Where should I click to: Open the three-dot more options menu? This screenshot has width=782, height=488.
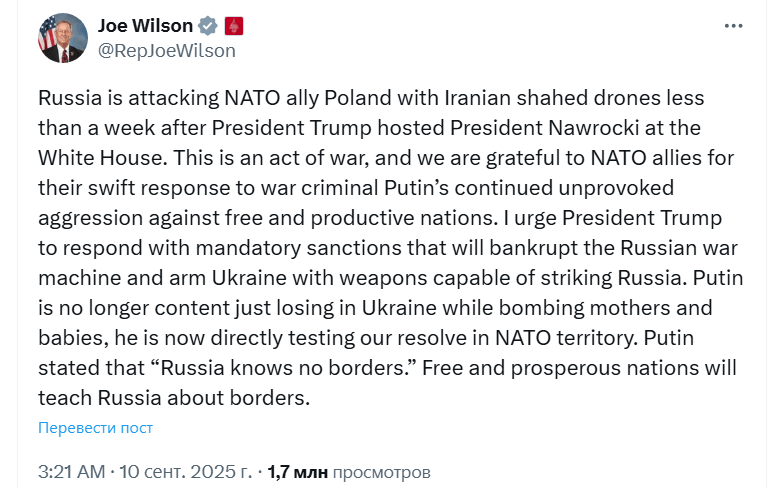pos(733,26)
